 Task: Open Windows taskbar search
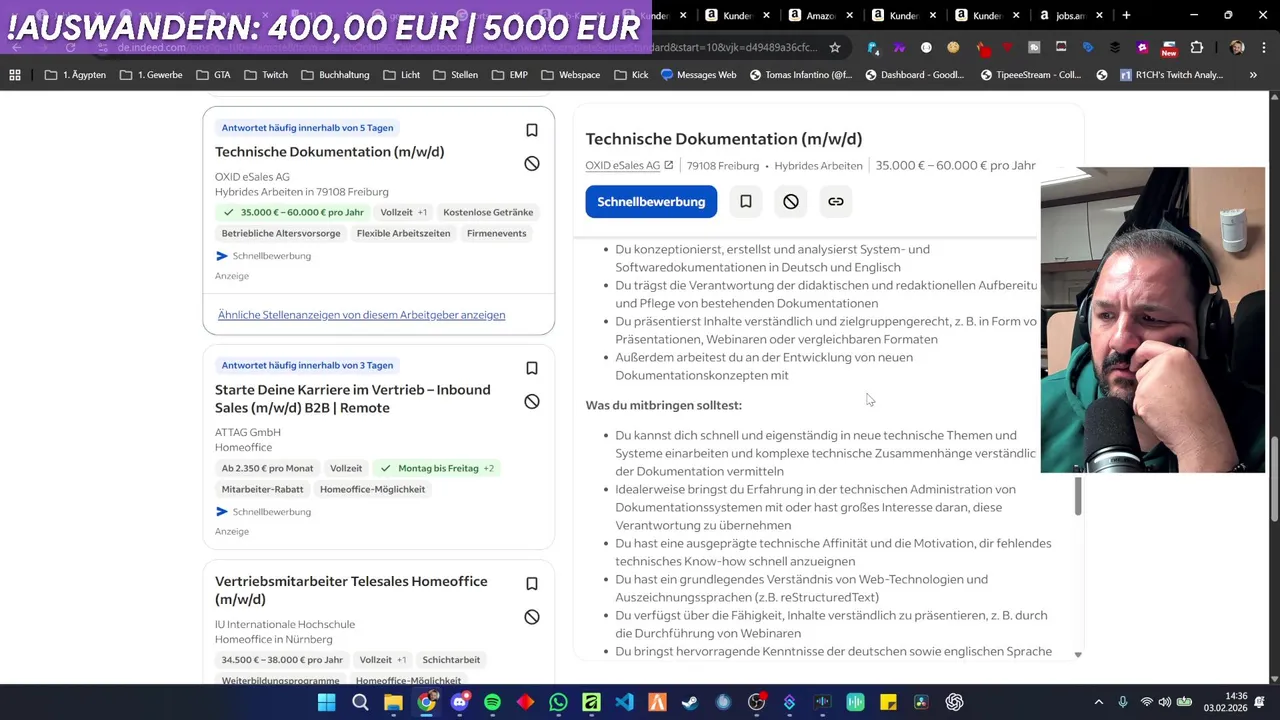360,703
